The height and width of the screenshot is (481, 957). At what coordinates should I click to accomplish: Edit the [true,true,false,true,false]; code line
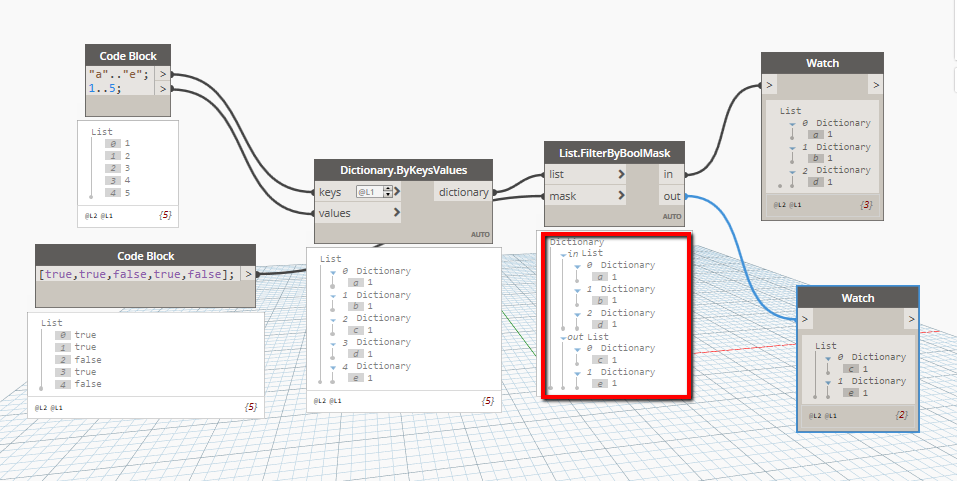137,275
